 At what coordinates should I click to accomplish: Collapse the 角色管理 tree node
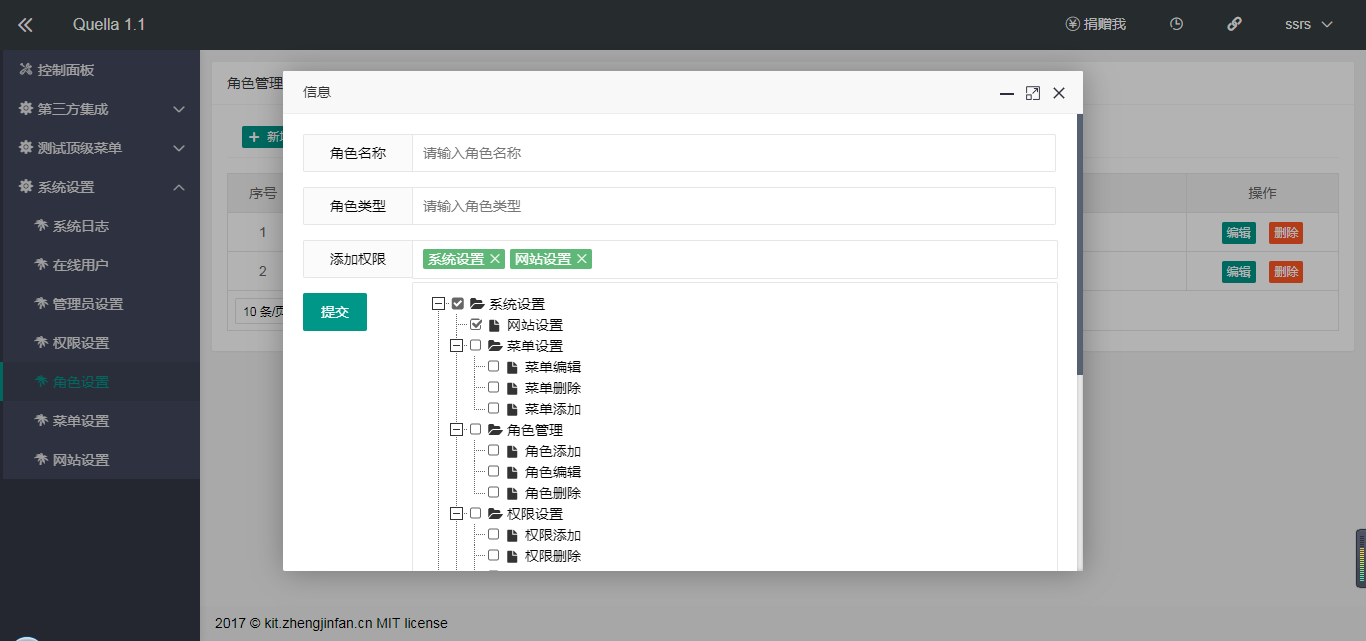tap(457, 430)
